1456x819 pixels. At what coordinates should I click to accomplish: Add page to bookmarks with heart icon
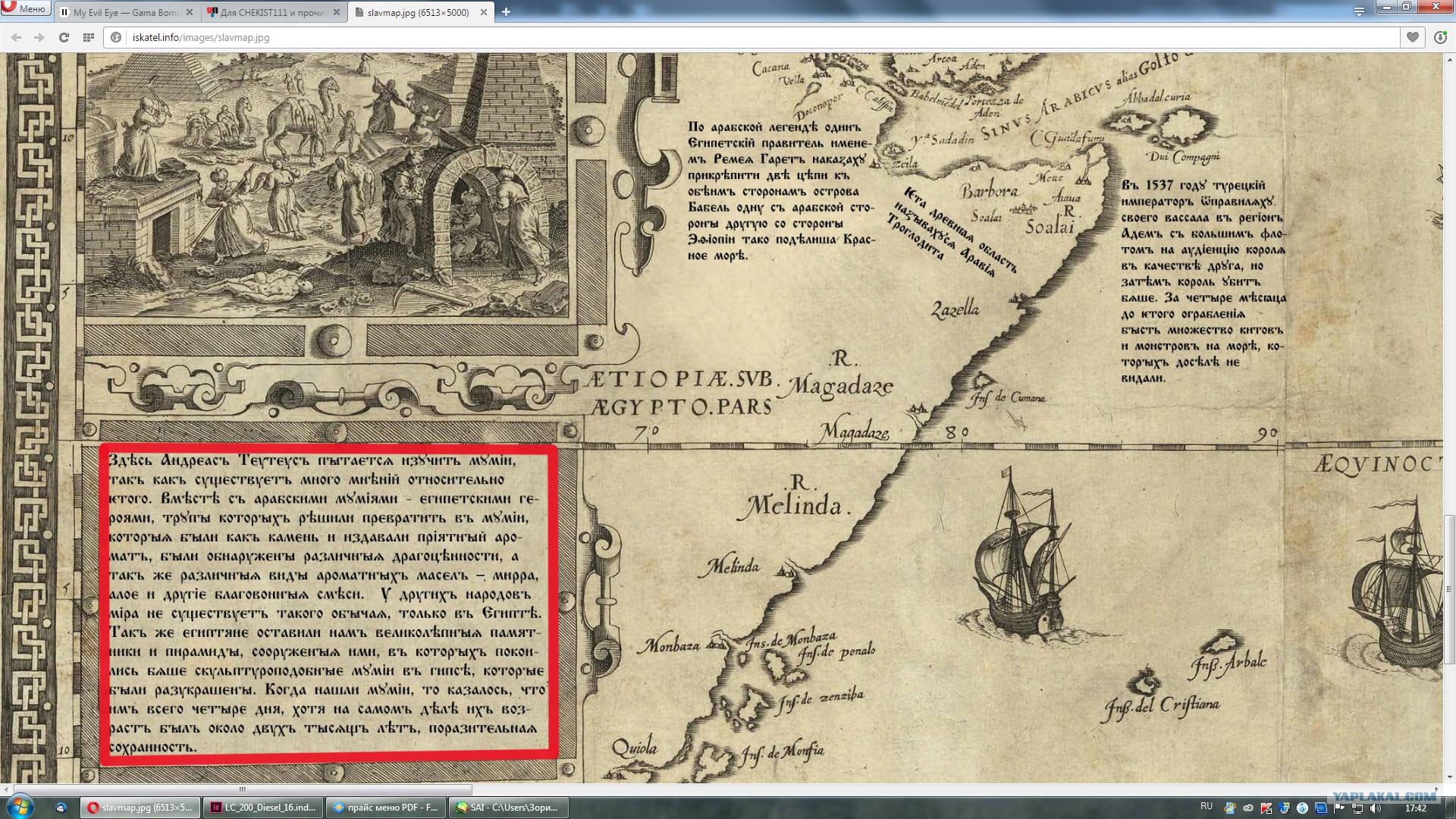click(1412, 37)
